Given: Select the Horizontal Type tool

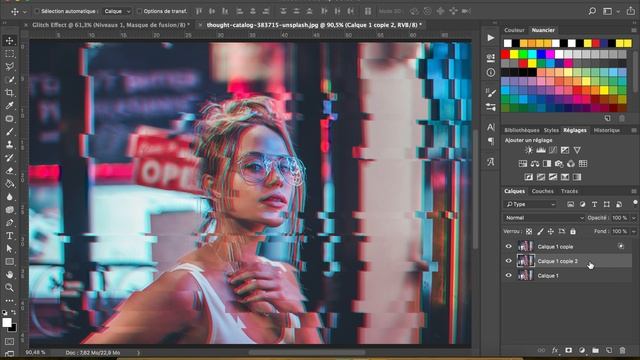Looking at the screenshot, I should 9,236.
